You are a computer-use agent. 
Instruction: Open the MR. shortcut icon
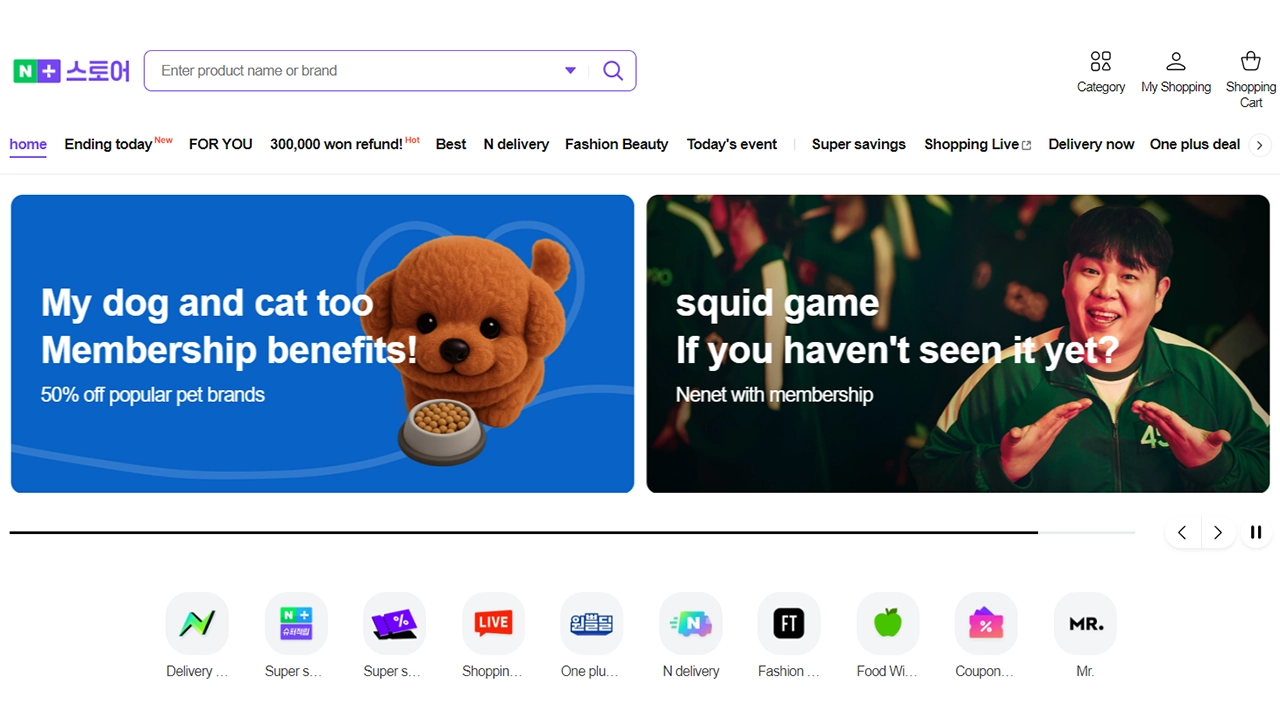[1085, 623]
